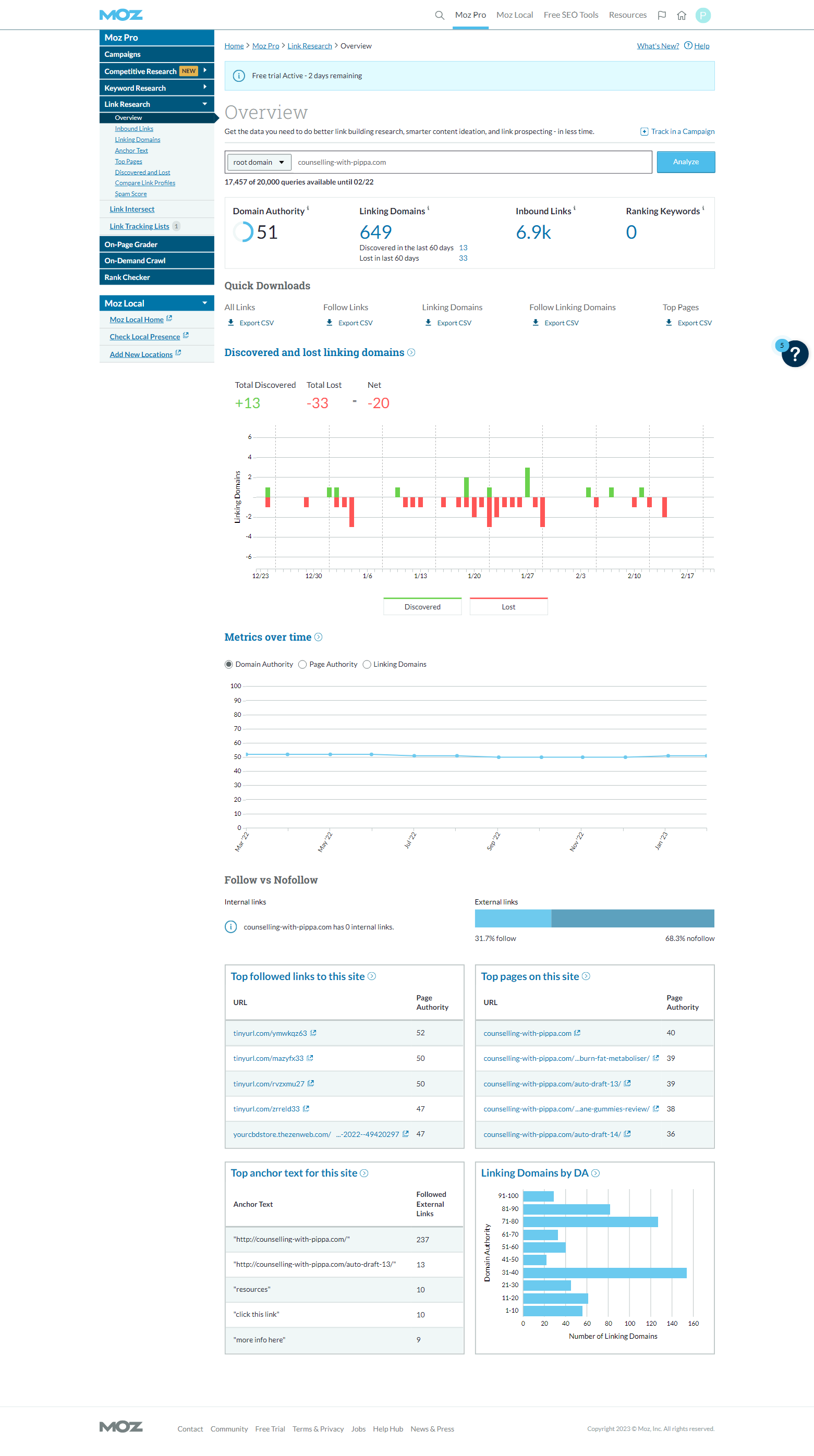Click the Analyze button
Viewport: 814px width, 1456px height.
pos(685,162)
